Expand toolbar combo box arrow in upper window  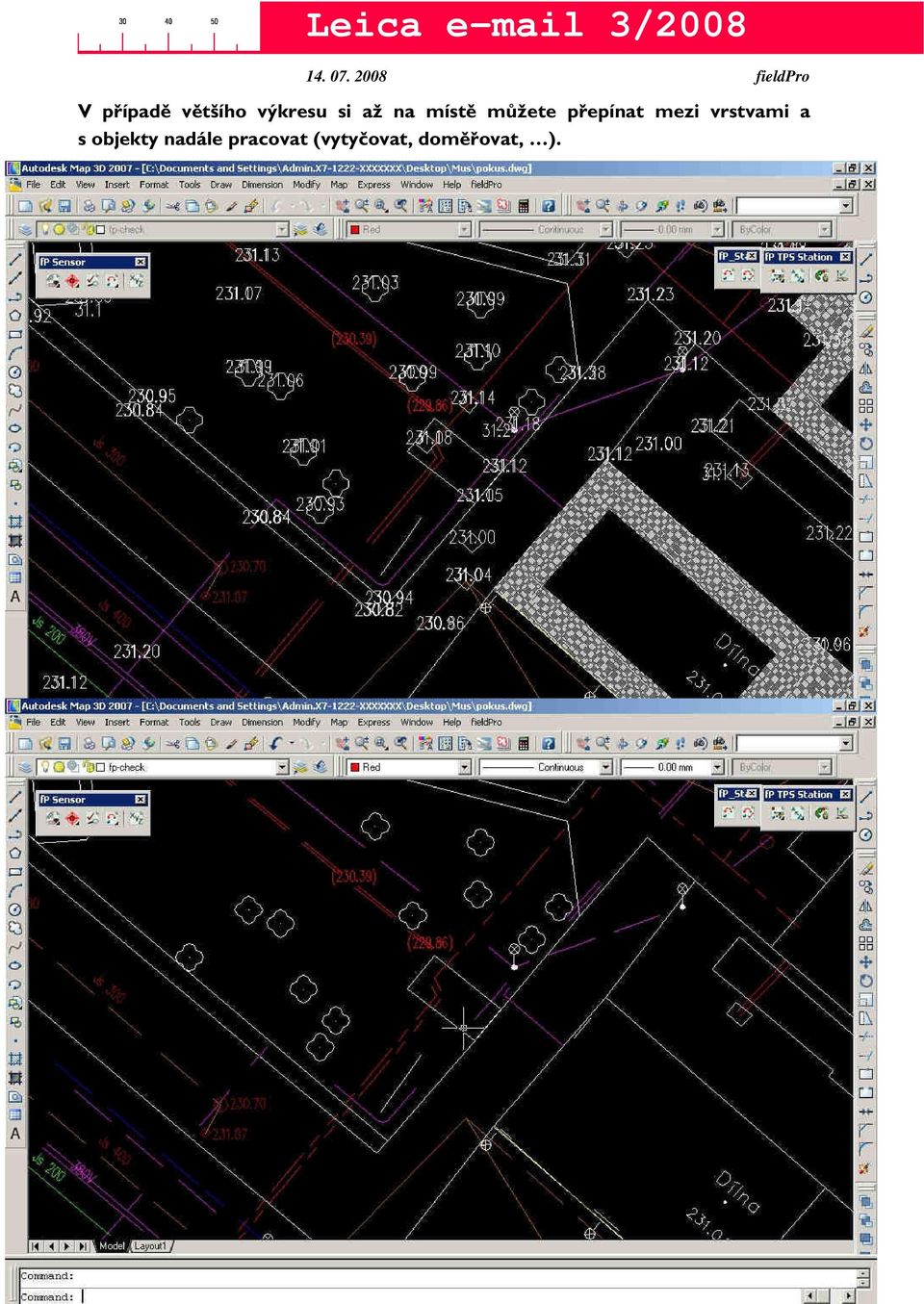tap(847, 206)
